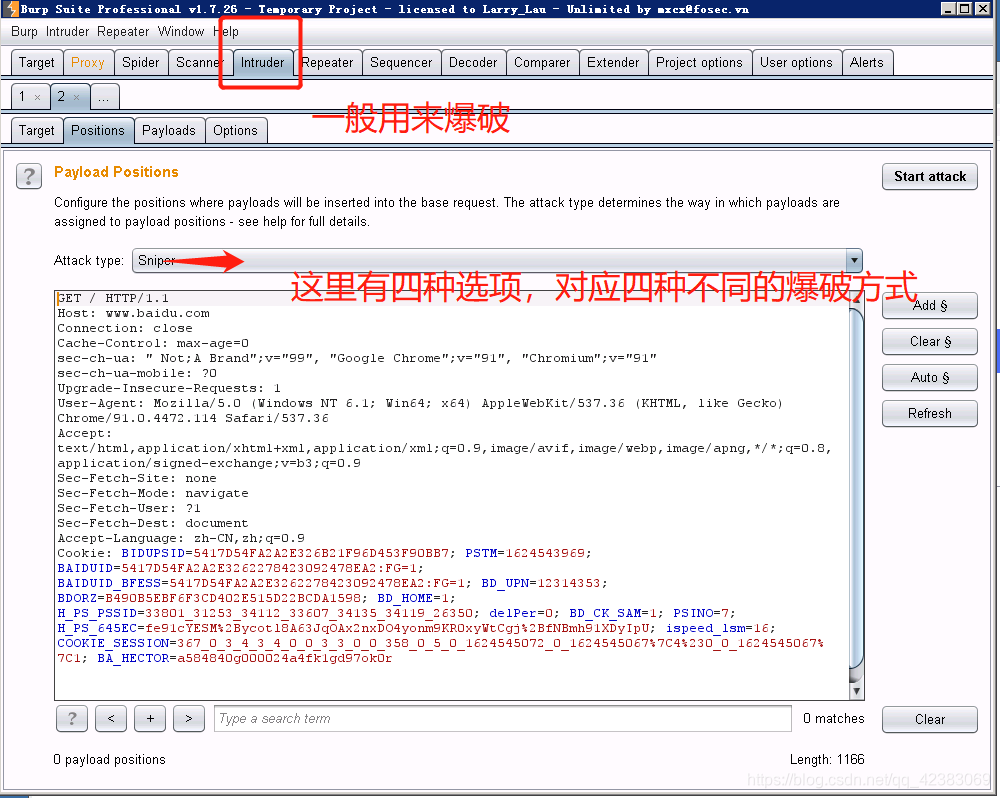Click the Add § button
Screen dimensions: 1000x798
(x=930, y=306)
